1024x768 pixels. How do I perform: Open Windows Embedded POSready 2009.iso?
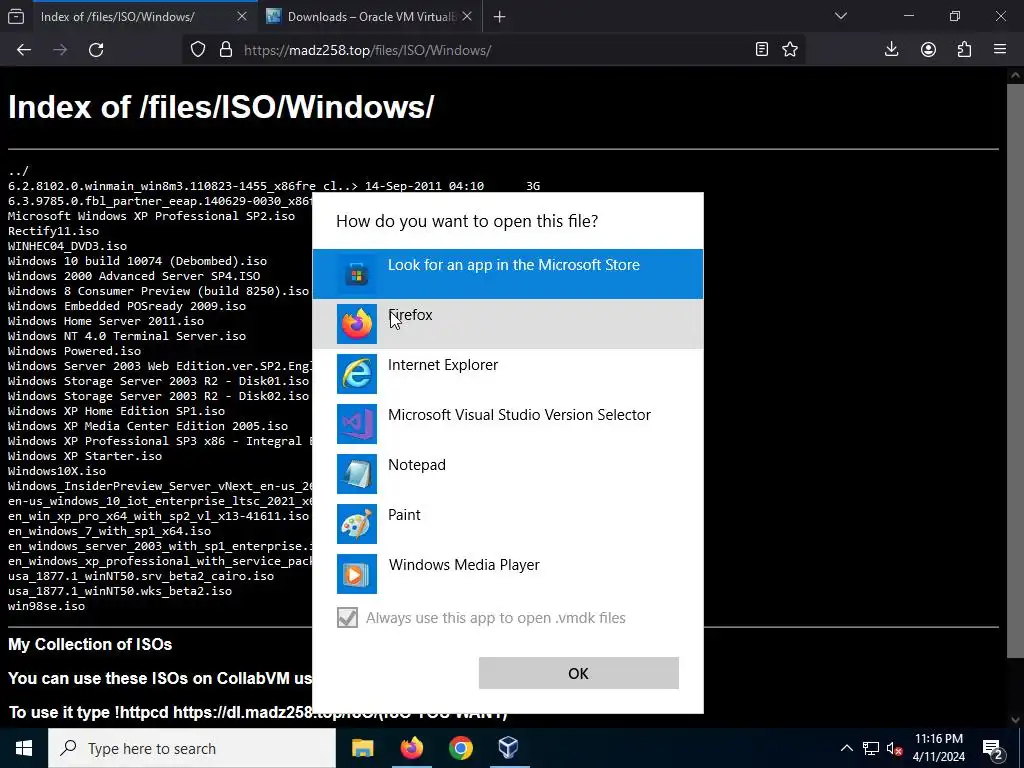(x=127, y=306)
